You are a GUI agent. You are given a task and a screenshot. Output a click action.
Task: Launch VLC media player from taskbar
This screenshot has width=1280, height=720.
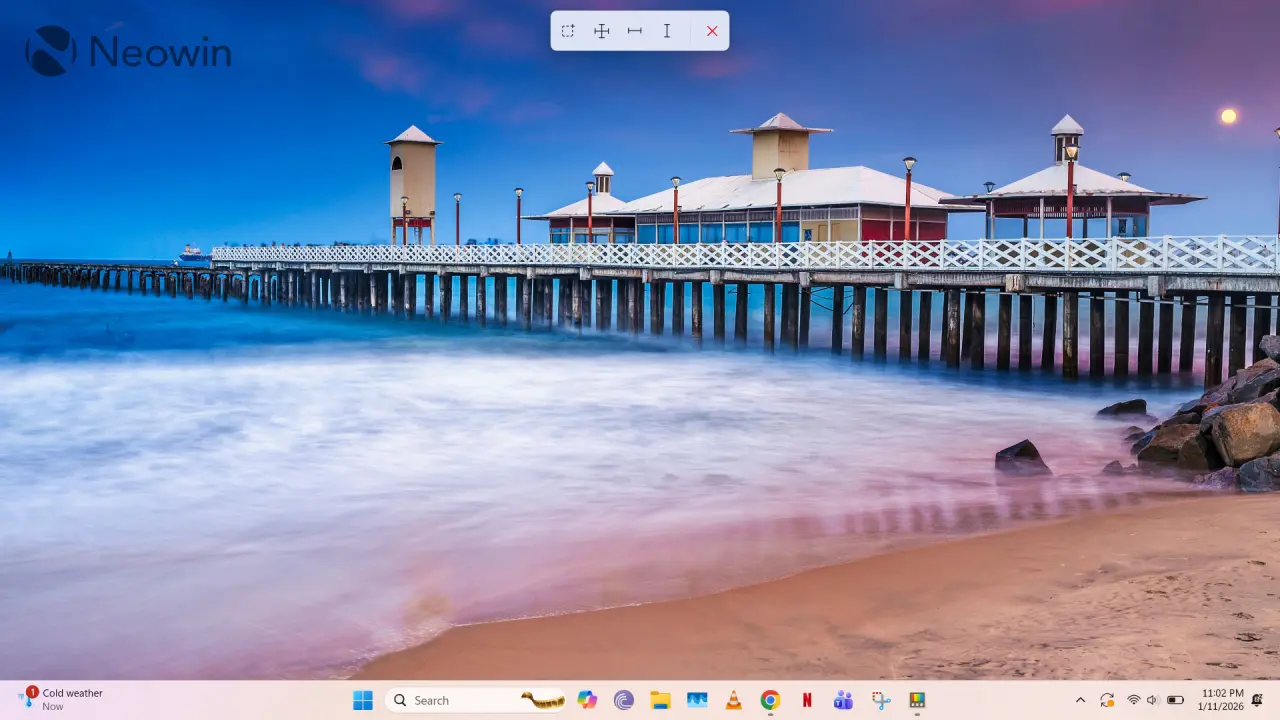(x=733, y=700)
